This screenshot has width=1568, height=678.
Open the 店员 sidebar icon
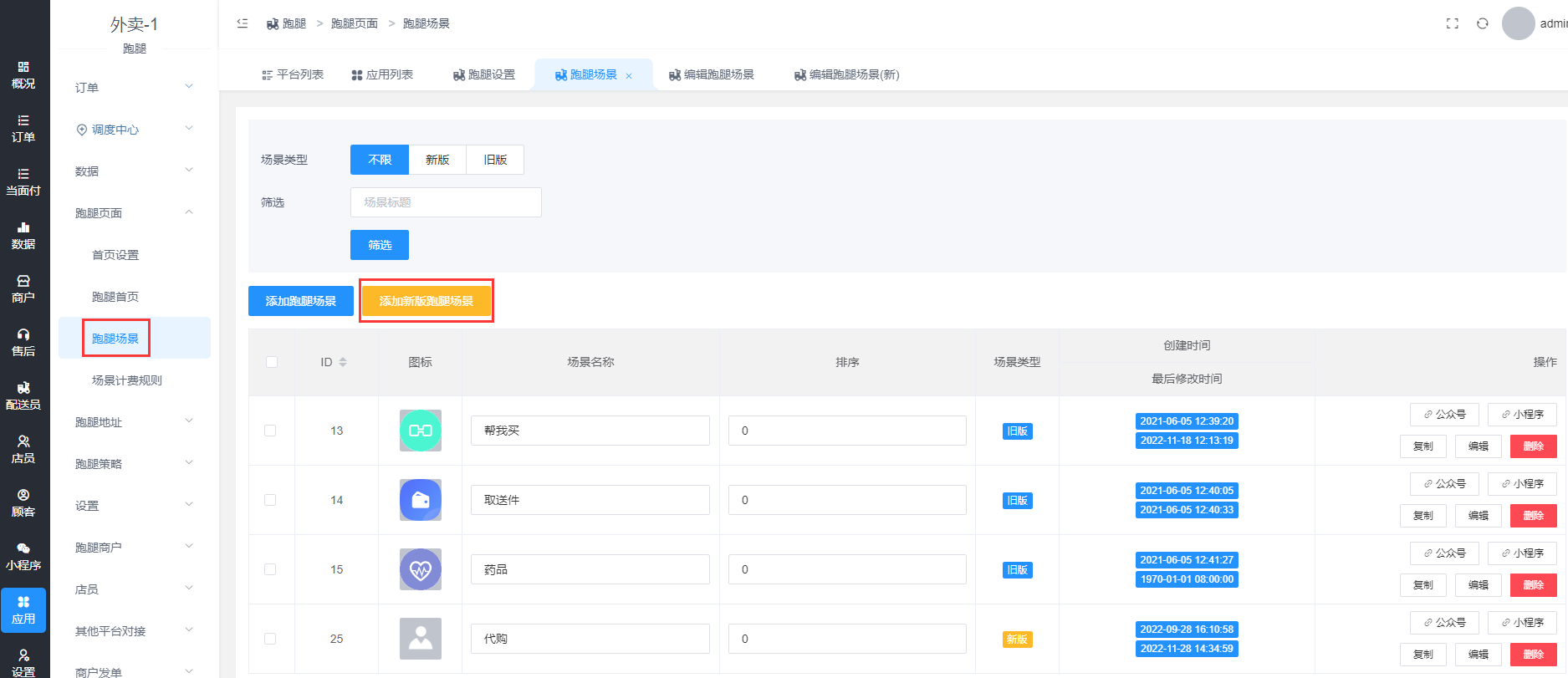pos(23,449)
